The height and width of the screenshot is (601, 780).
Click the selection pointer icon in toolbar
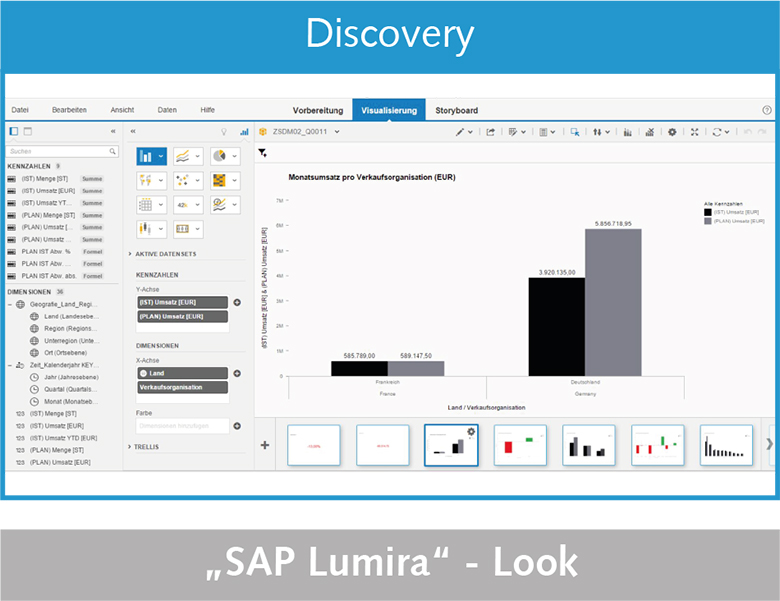pyautogui.click(x=575, y=132)
